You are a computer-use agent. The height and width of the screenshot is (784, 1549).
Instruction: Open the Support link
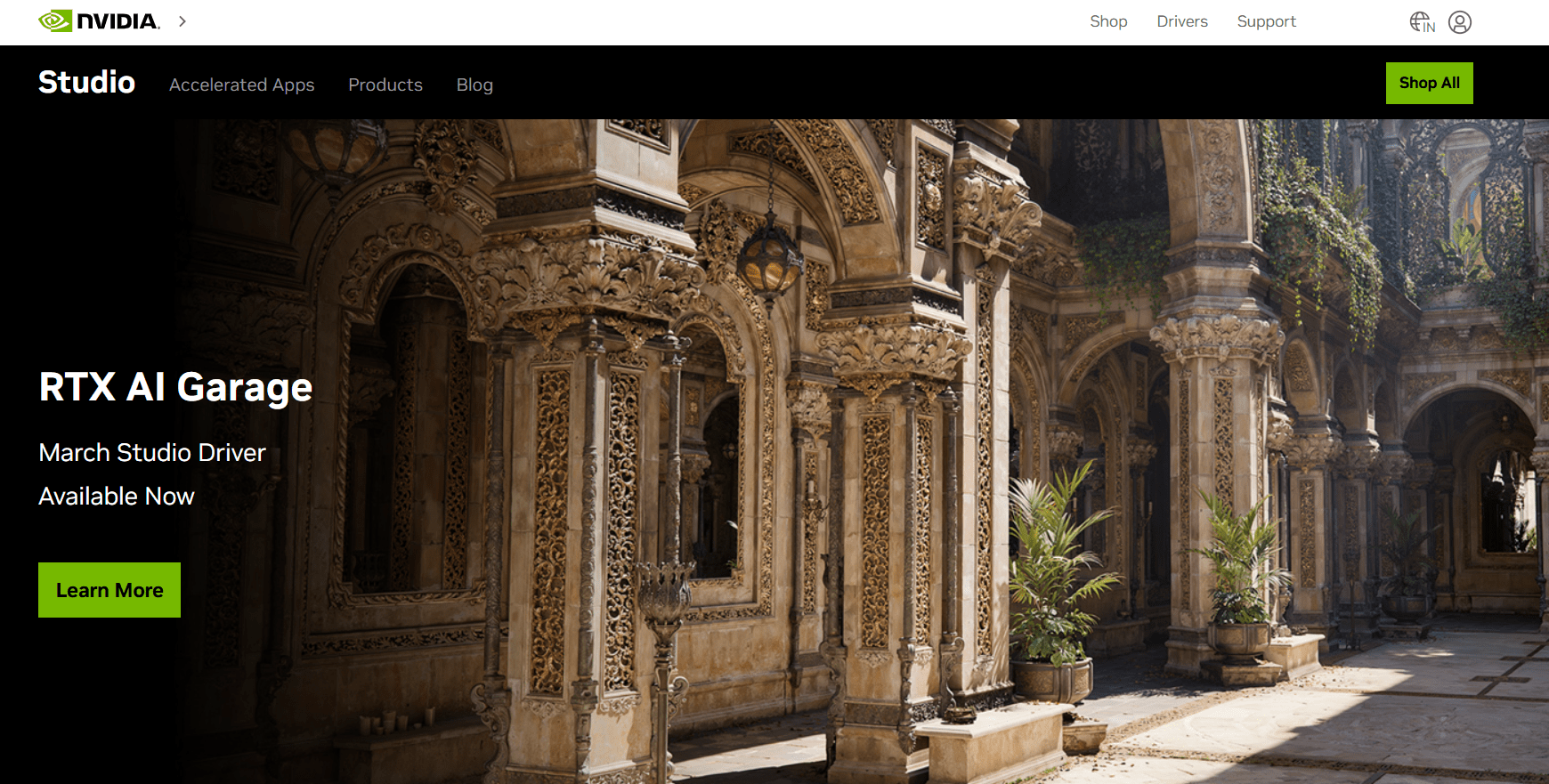[x=1266, y=21]
